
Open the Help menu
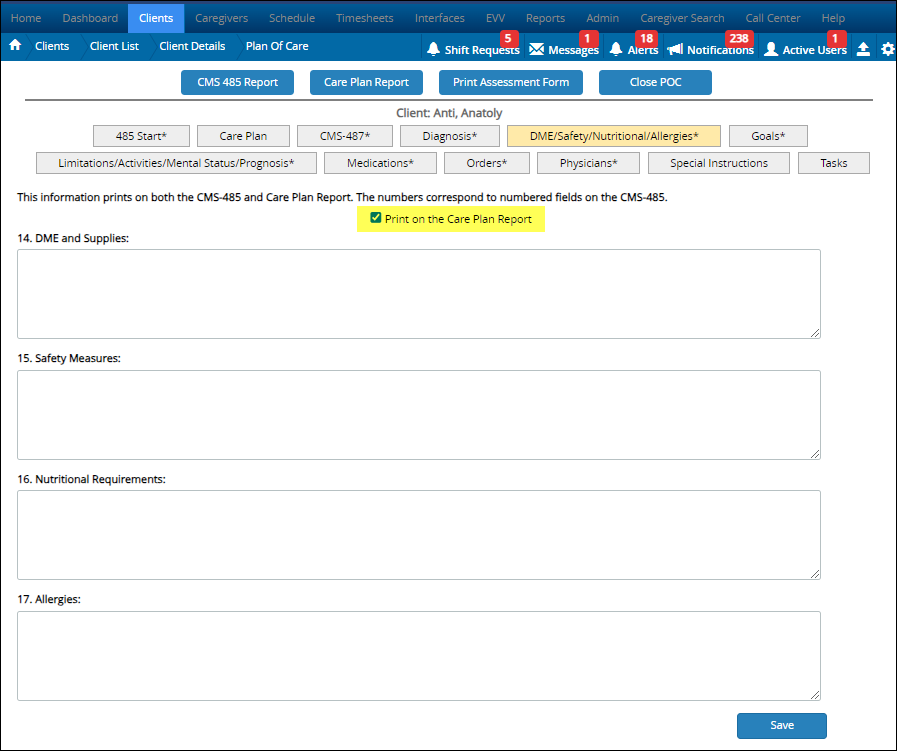click(x=833, y=18)
